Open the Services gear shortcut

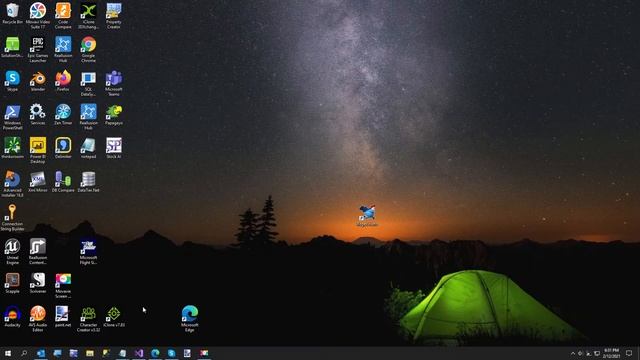click(x=38, y=114)
